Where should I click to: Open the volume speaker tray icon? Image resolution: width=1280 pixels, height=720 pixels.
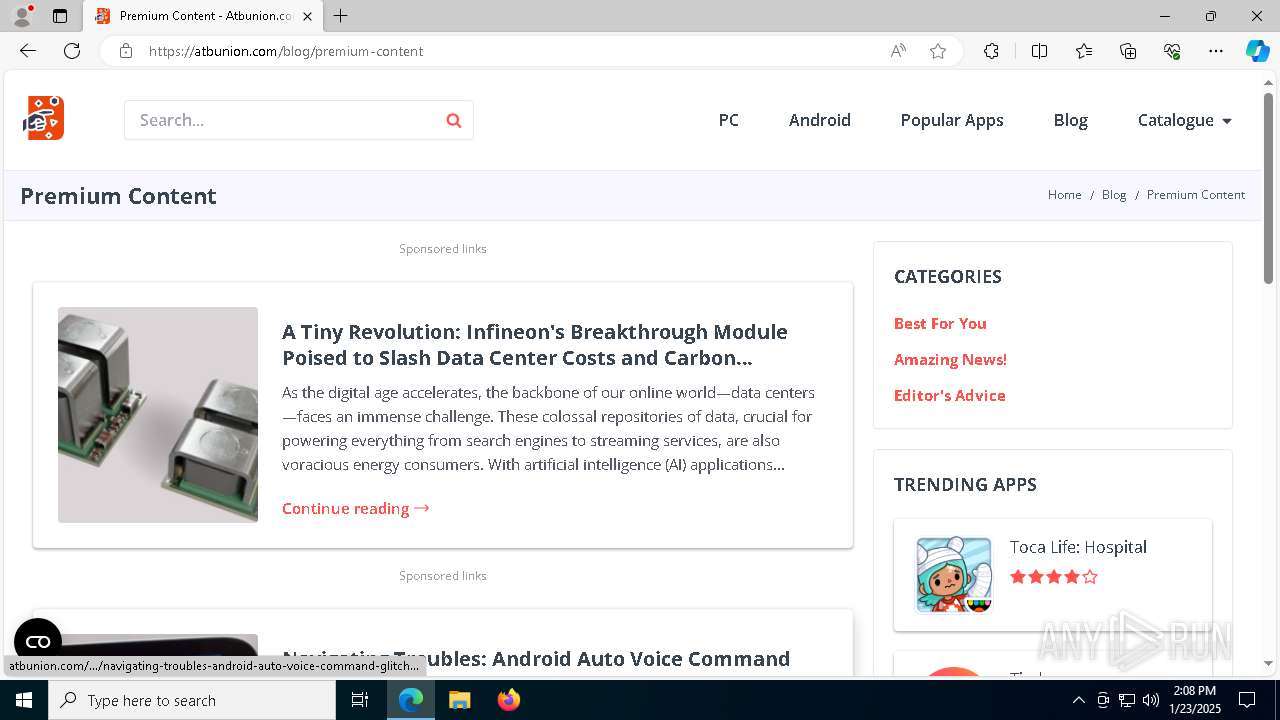tap(1150, 700)
